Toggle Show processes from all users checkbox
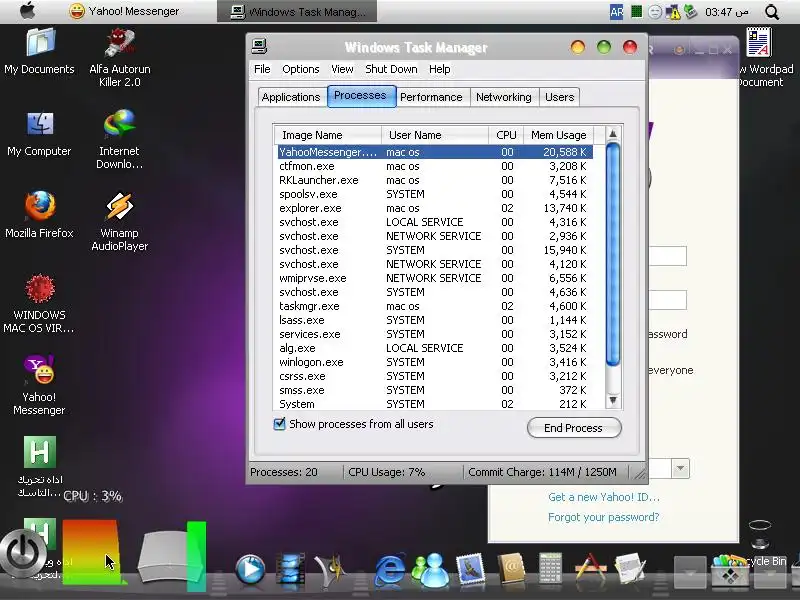Viewport: 800px width, 600px height. pos(280,424)
